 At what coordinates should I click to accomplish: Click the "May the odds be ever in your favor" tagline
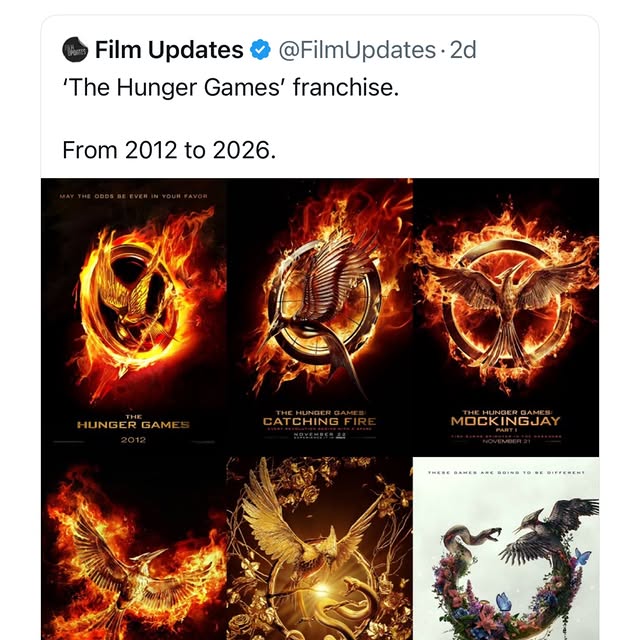point(133,196)
